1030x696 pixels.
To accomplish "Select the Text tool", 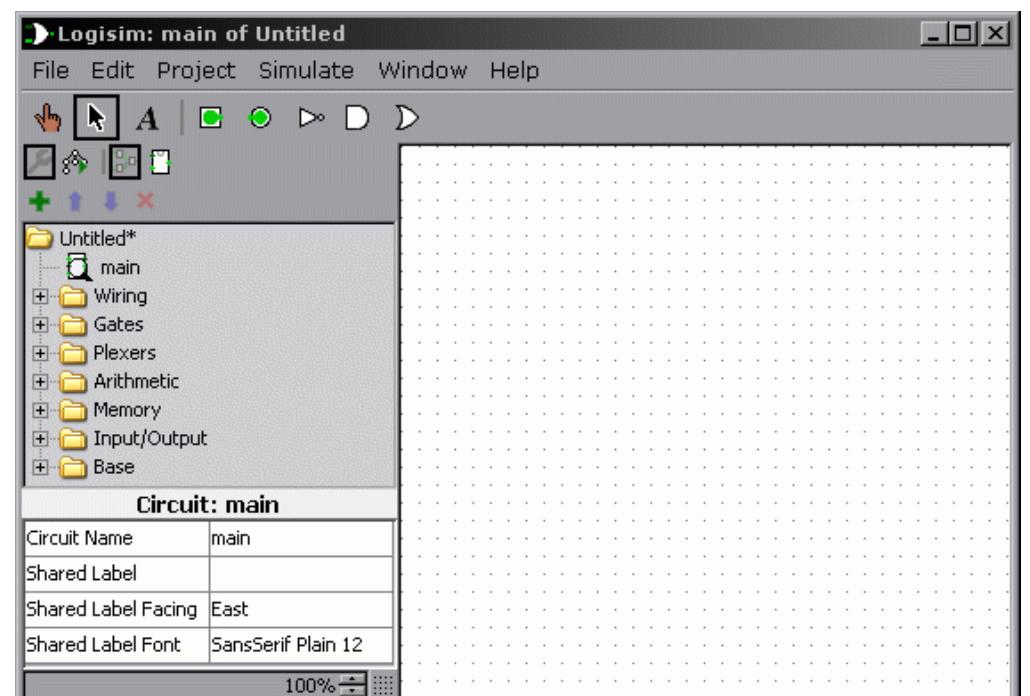I will click(147, 119).
